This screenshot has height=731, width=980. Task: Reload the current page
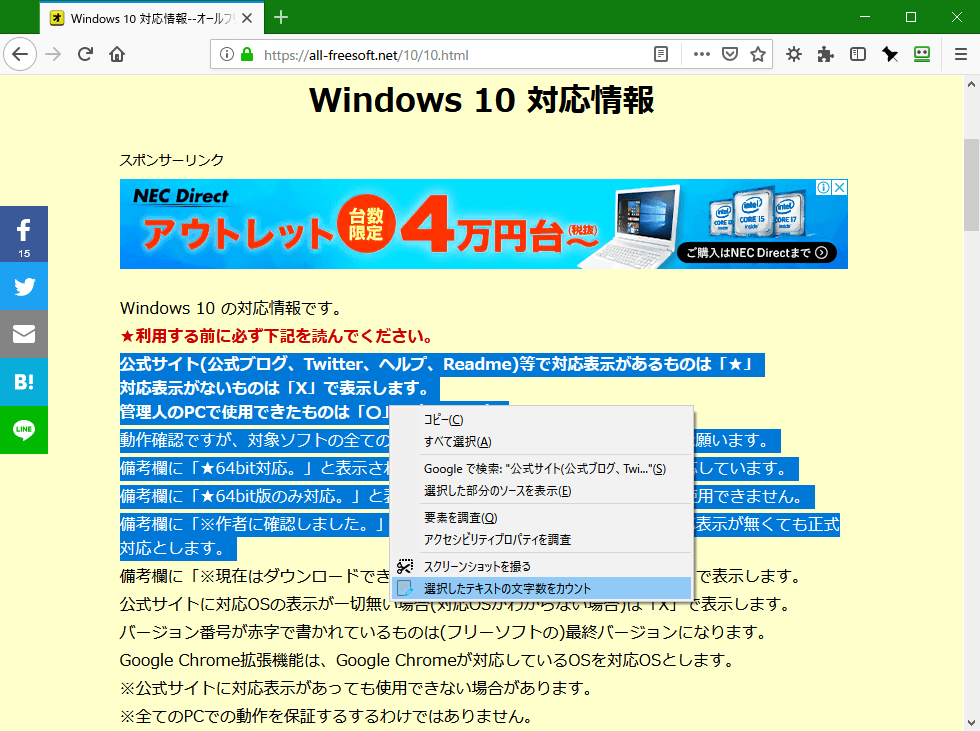85,54
